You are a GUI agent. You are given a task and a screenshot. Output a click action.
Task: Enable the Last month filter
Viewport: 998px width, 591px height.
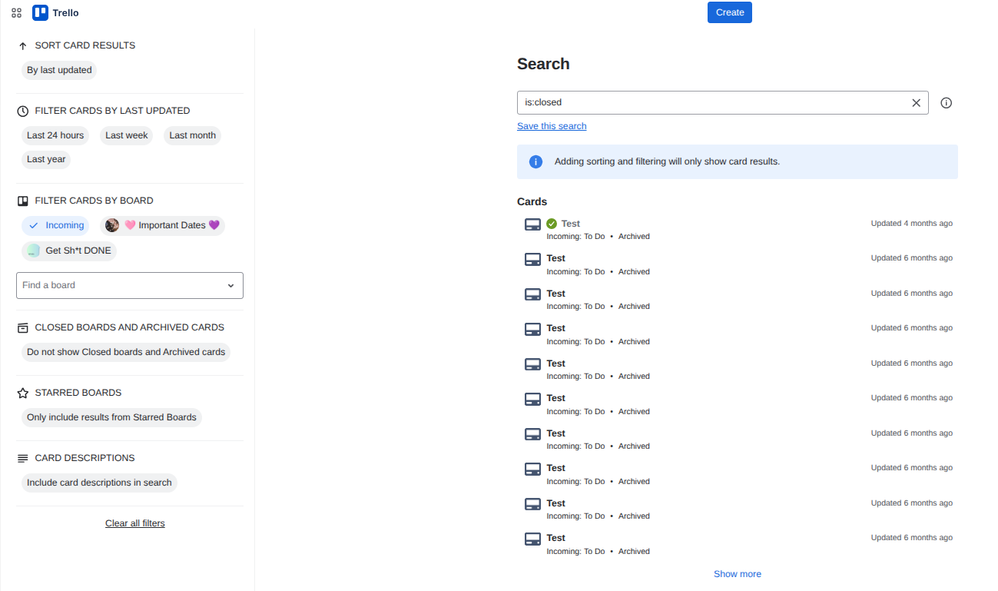(192, 135)
